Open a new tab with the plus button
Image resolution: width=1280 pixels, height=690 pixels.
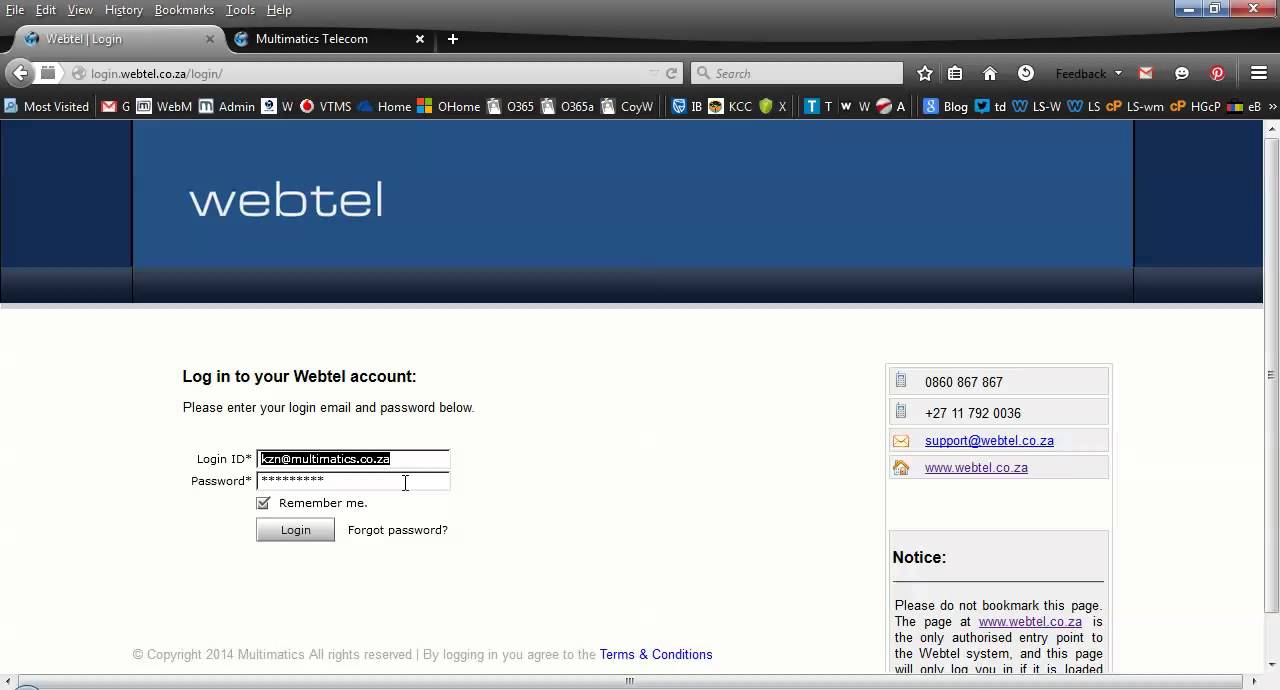pos(453,39)
